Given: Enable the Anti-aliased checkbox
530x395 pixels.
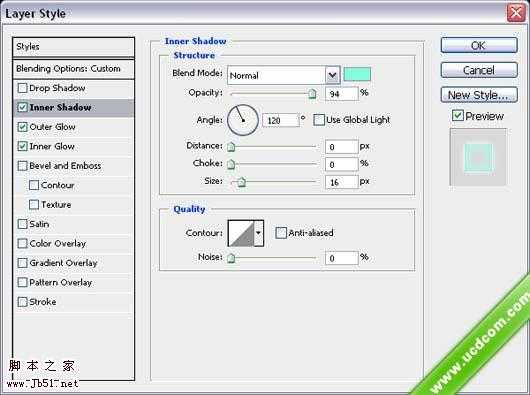Looking at the screenshot, I should coord(281,233).
